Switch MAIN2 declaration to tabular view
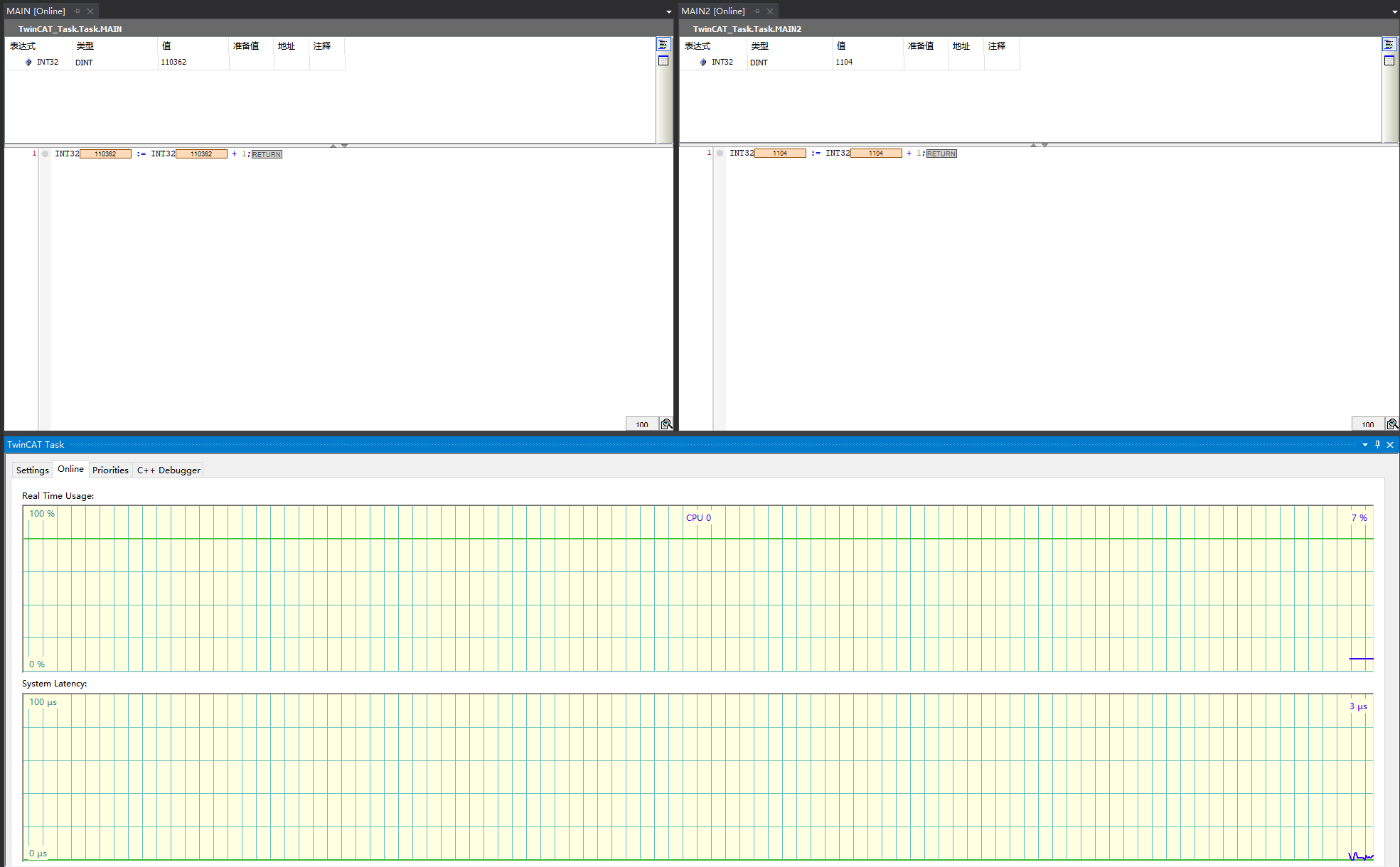 pos(1389,61)
